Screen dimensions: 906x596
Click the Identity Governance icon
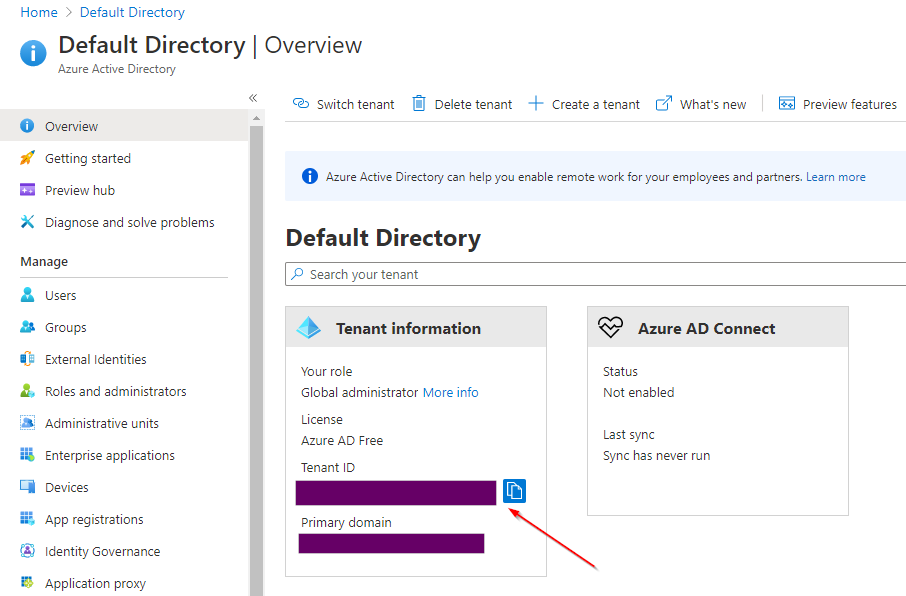coord(27,550)
